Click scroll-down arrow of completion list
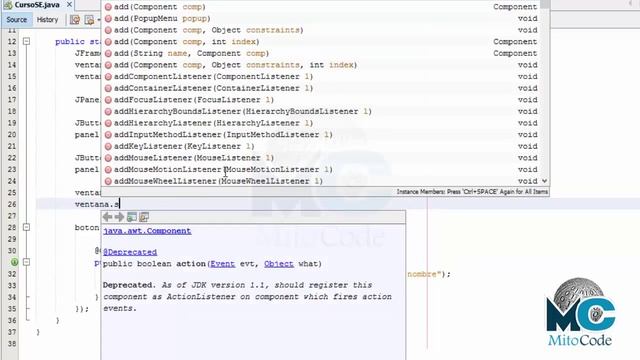This screenshot has width=640, height=360. tap(544, 181)
